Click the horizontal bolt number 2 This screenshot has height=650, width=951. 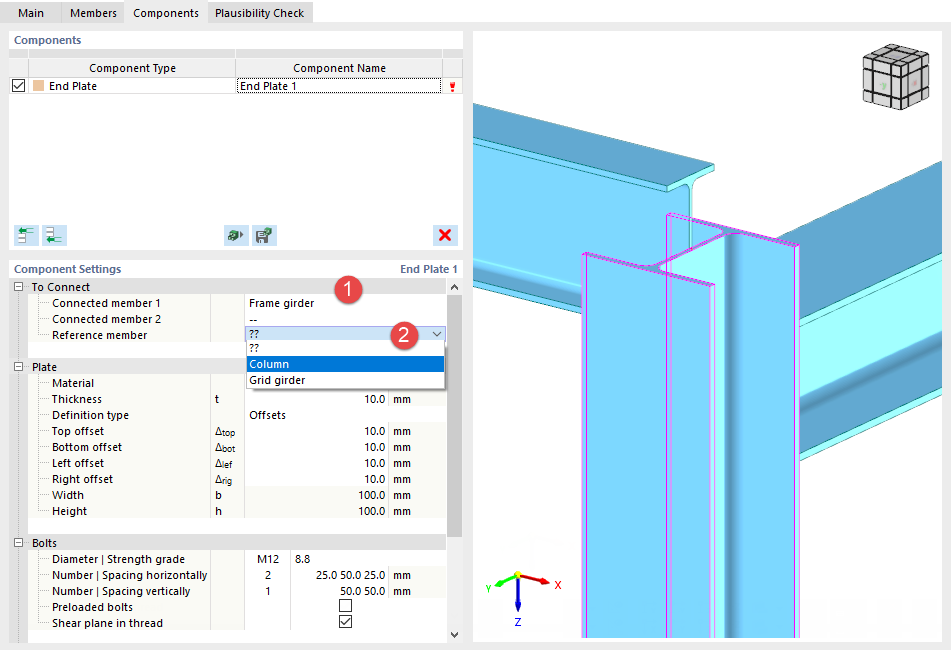tap(267, 575)
